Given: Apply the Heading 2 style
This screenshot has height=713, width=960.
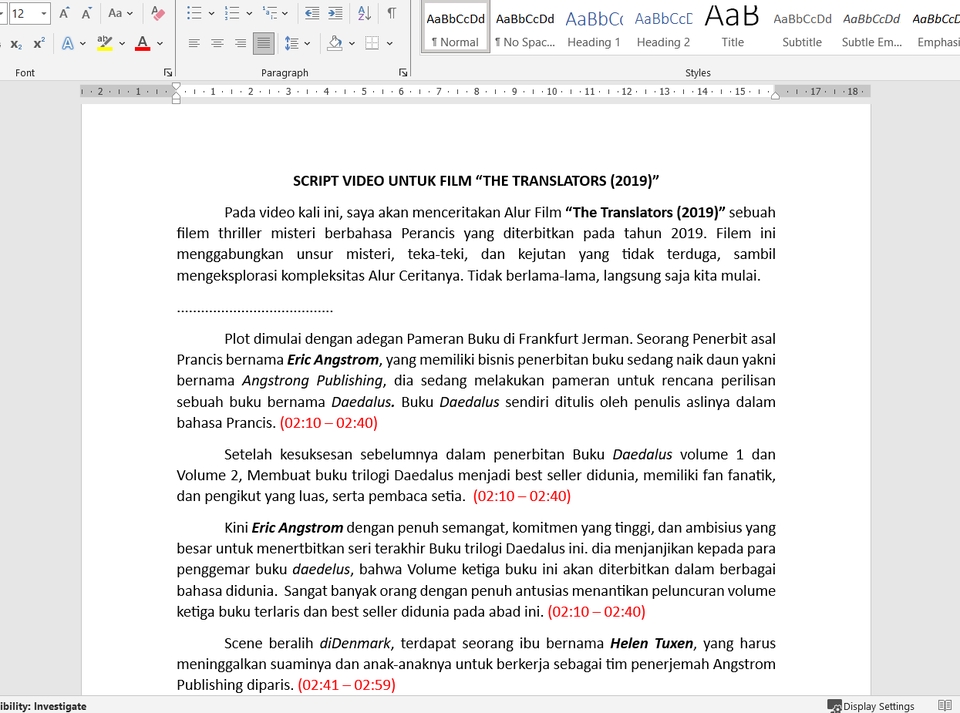Looking at the screenshot, I should (x=663, y=29).
